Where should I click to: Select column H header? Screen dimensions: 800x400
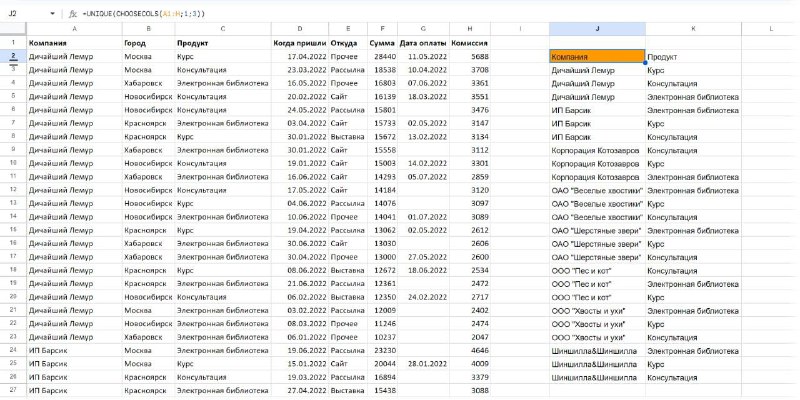pyautogui.click(x=470, y=30)
